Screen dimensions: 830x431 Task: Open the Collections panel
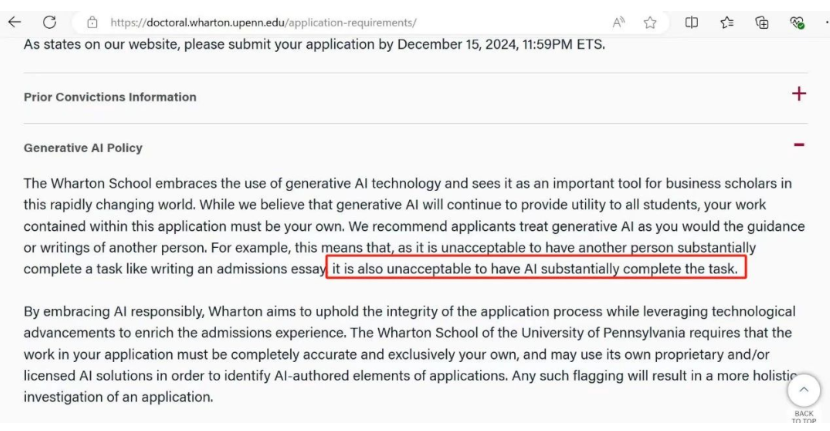(762, 22)
